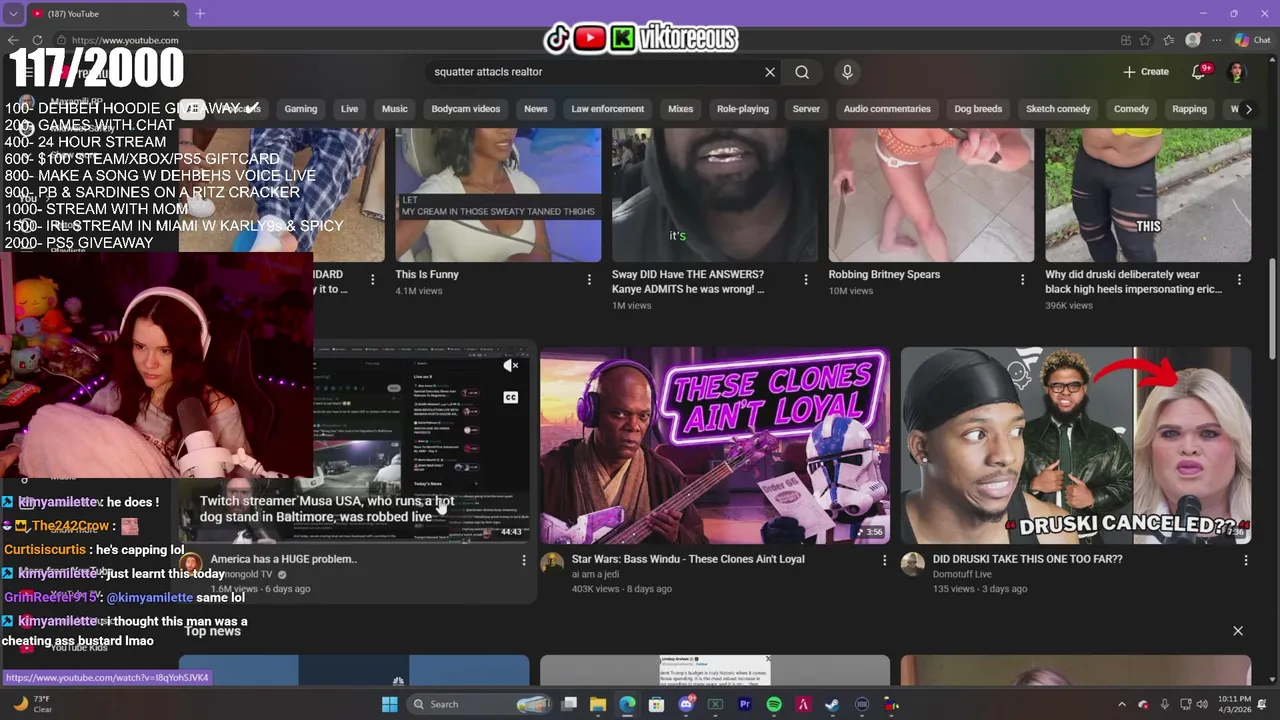Open Star Wars: Bass Windu video title

(688, 559)
